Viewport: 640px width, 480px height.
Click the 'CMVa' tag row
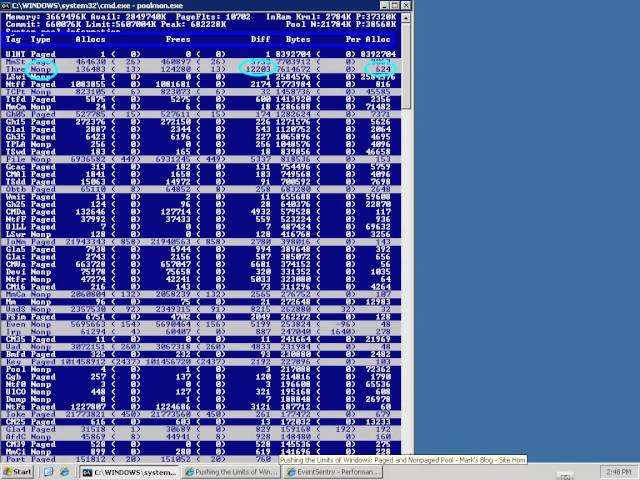pos(200,264)
